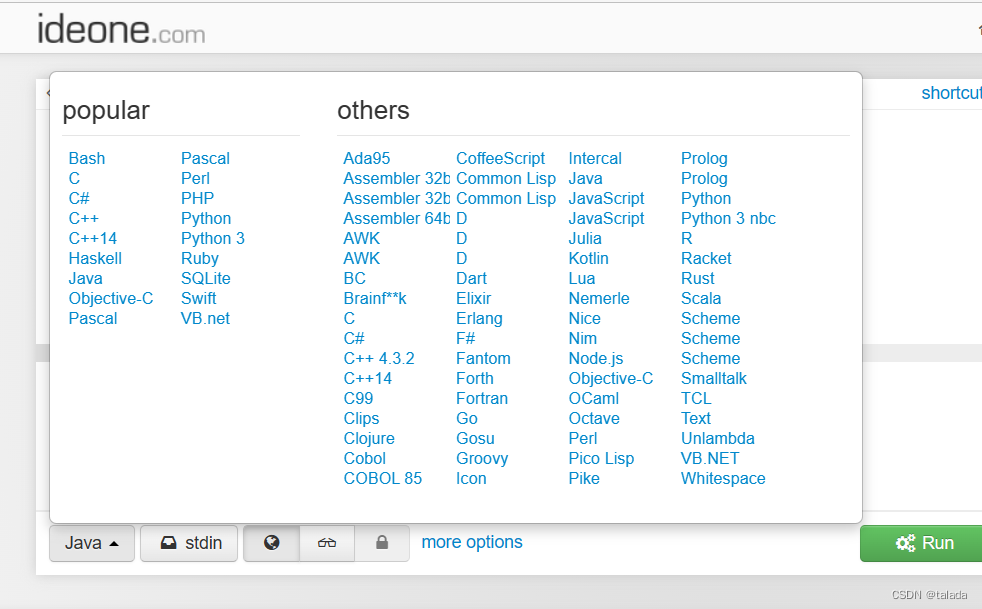Choose Rust as the language
982x609 pixels.
click(698, 279)
